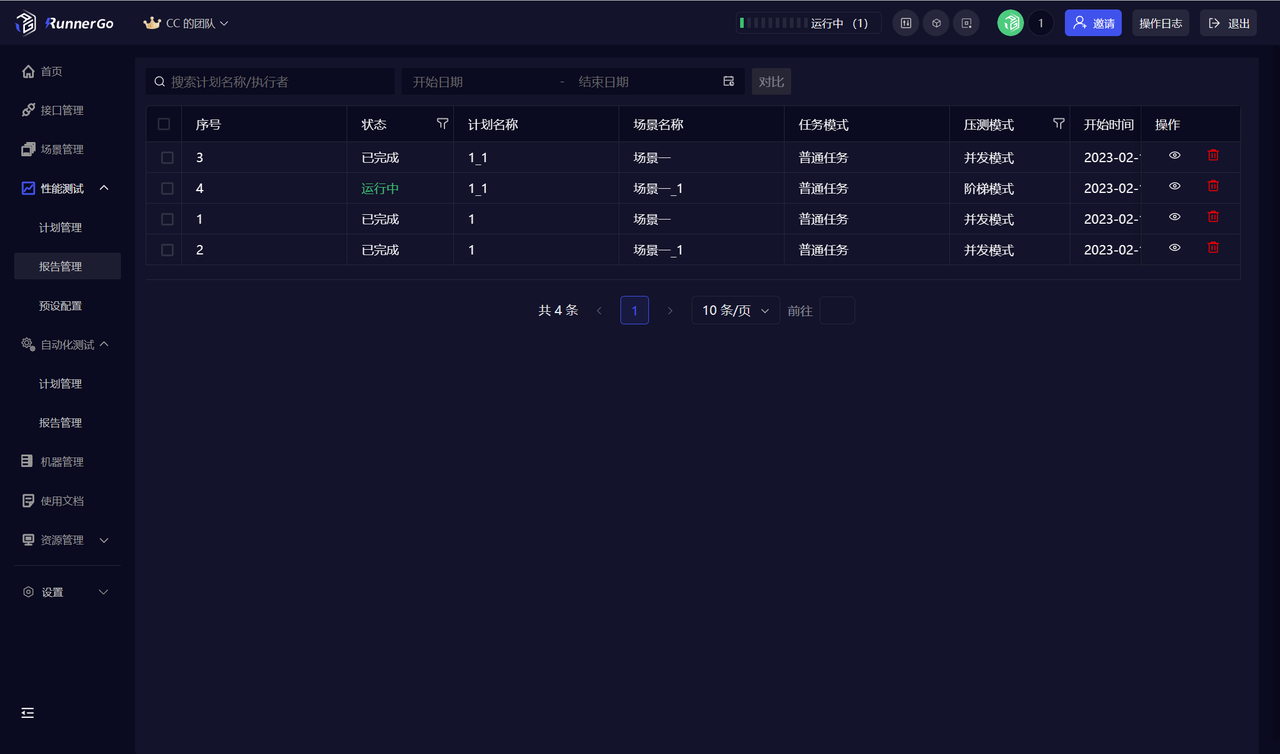Click the 接口管理 plug icon

(28, 110)
